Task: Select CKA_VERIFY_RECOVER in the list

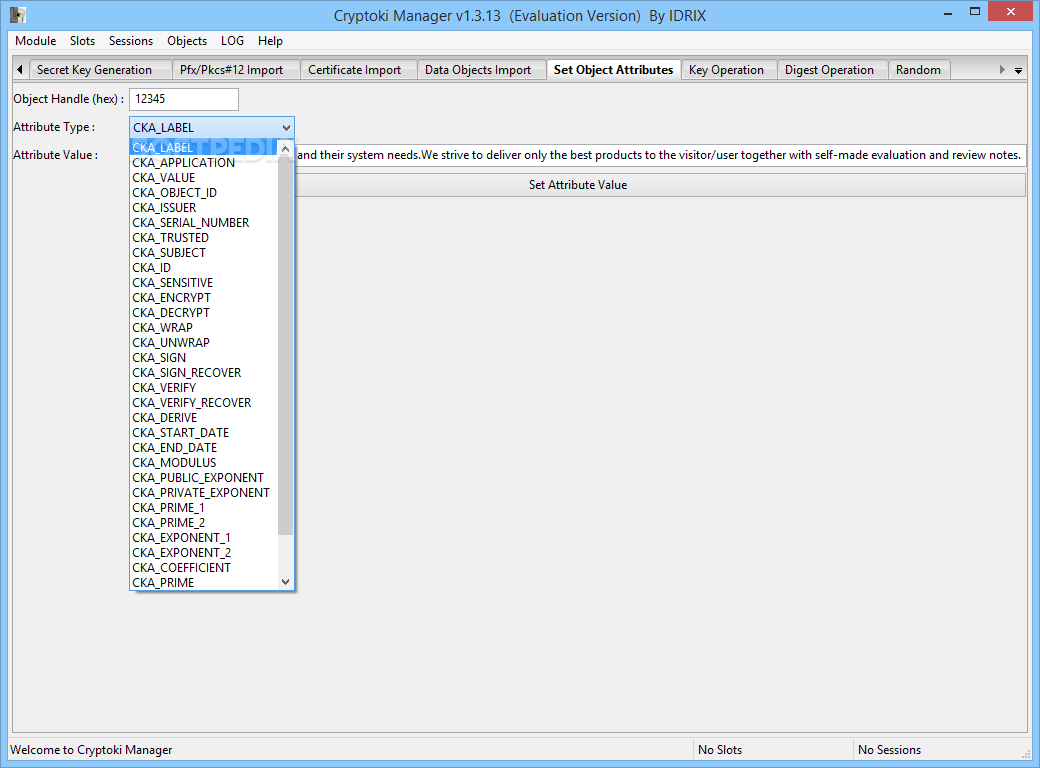Action: coord(204,403)
